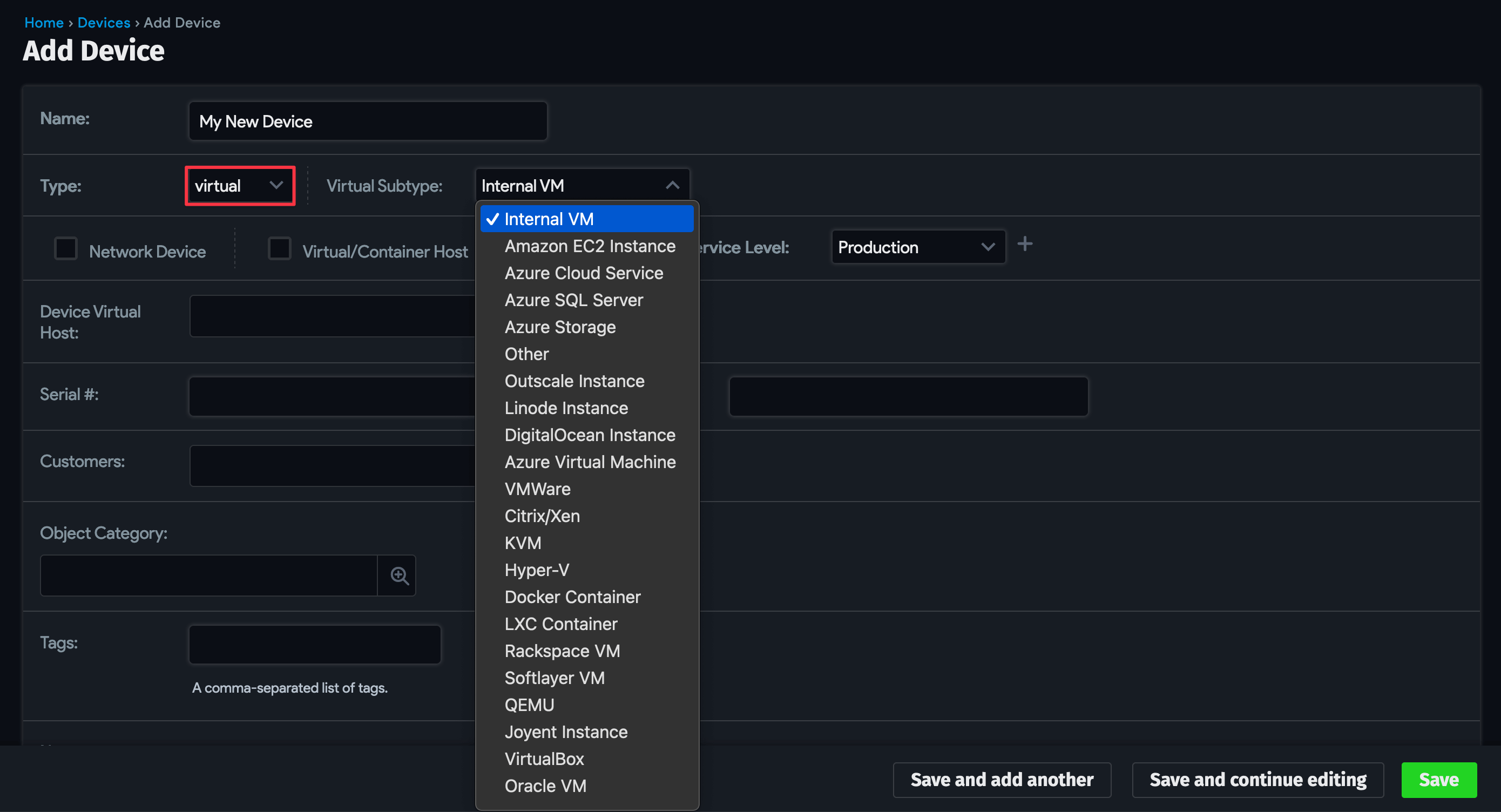Select the Hyper-V option
The image size is (1501, 812).
(536, 570)
